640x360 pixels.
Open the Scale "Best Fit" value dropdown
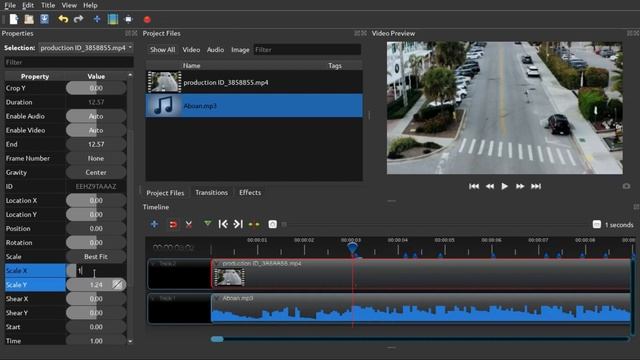(x=96, y=257)
